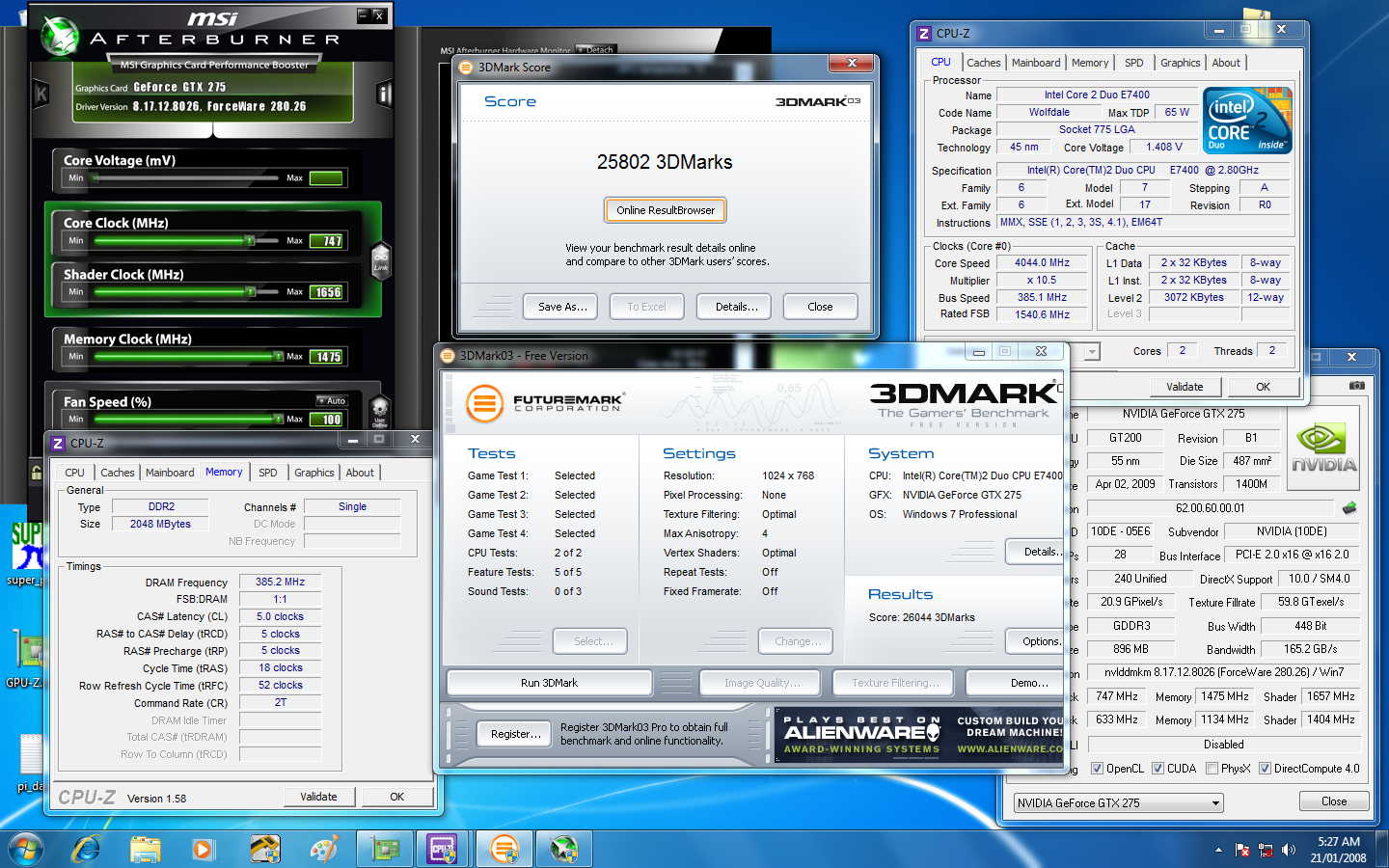
Task: Toggle the CUDA checkbox in GPU-Z
Action: (1157, 769)
